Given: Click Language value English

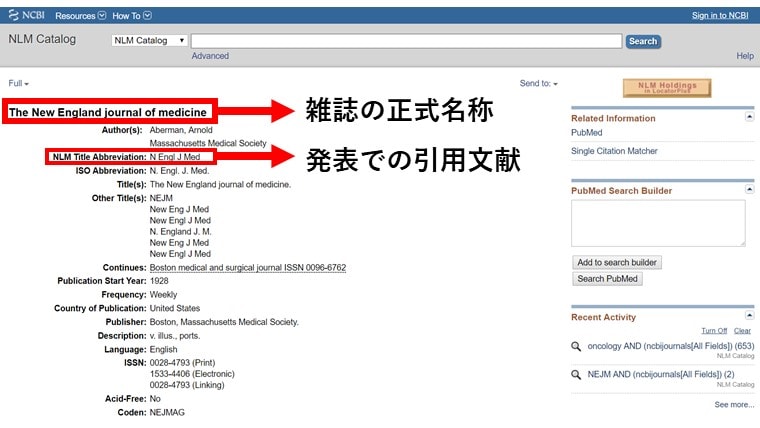Looking at the screenshot, I should [163, 349].
